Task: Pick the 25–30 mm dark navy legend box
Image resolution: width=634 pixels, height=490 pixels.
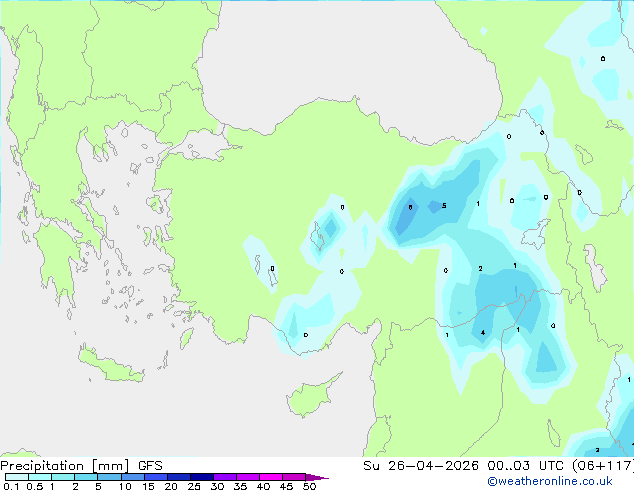Action: (x=201, y=477)
